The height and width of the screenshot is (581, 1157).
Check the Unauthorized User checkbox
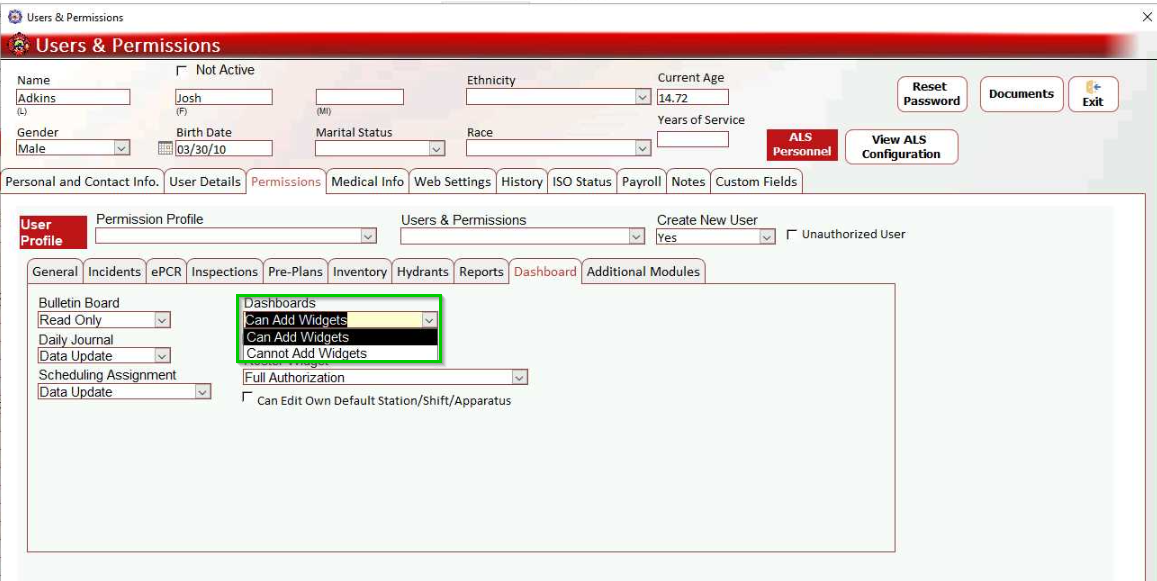point(792,235)
